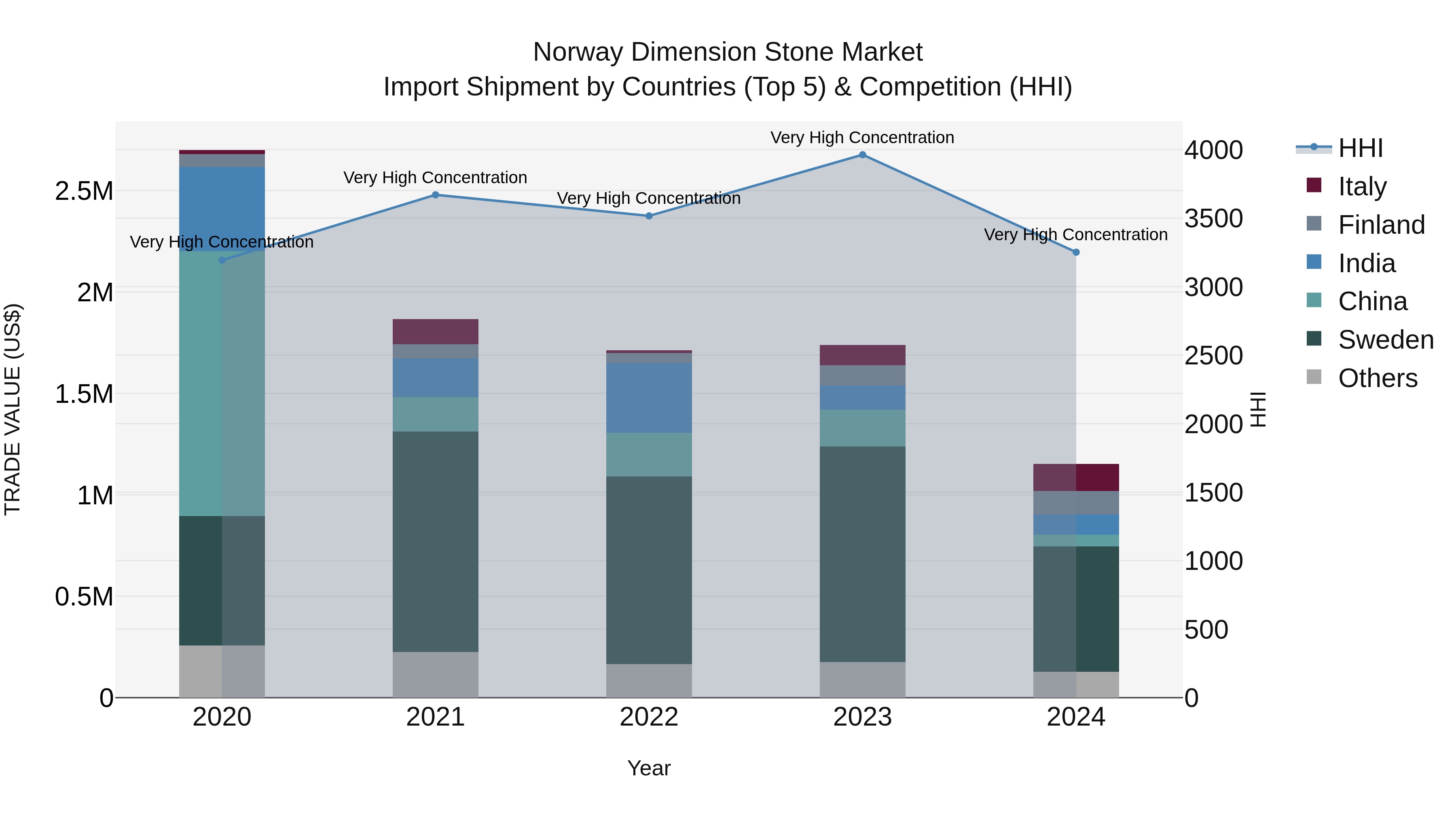This screenshot has height=819, width=1456.
Task: Toggle the Others legend entry
Action: pos(1362,378)
